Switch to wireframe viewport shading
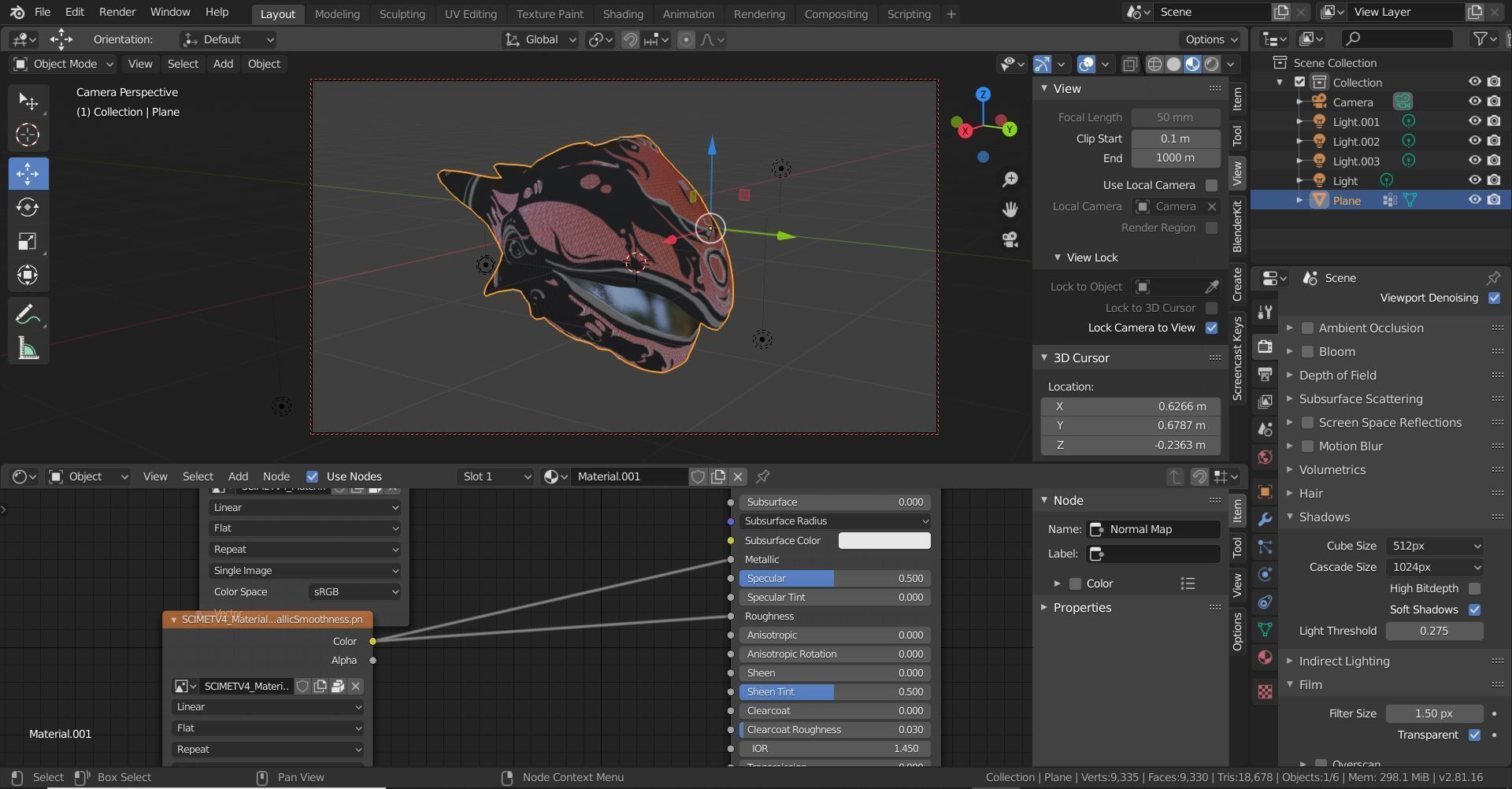 click(1154, 65)
